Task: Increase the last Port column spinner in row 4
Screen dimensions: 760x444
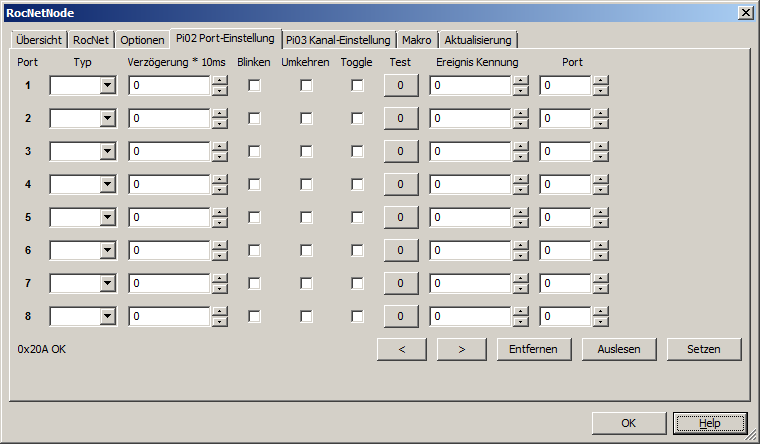Action: click(x=600, y=180)
